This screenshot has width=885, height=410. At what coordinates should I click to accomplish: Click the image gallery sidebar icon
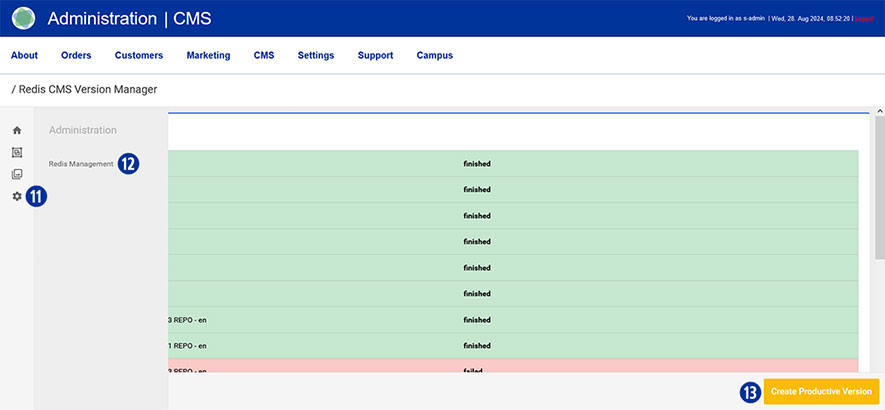pyautogui.click(x=17, y=174)
